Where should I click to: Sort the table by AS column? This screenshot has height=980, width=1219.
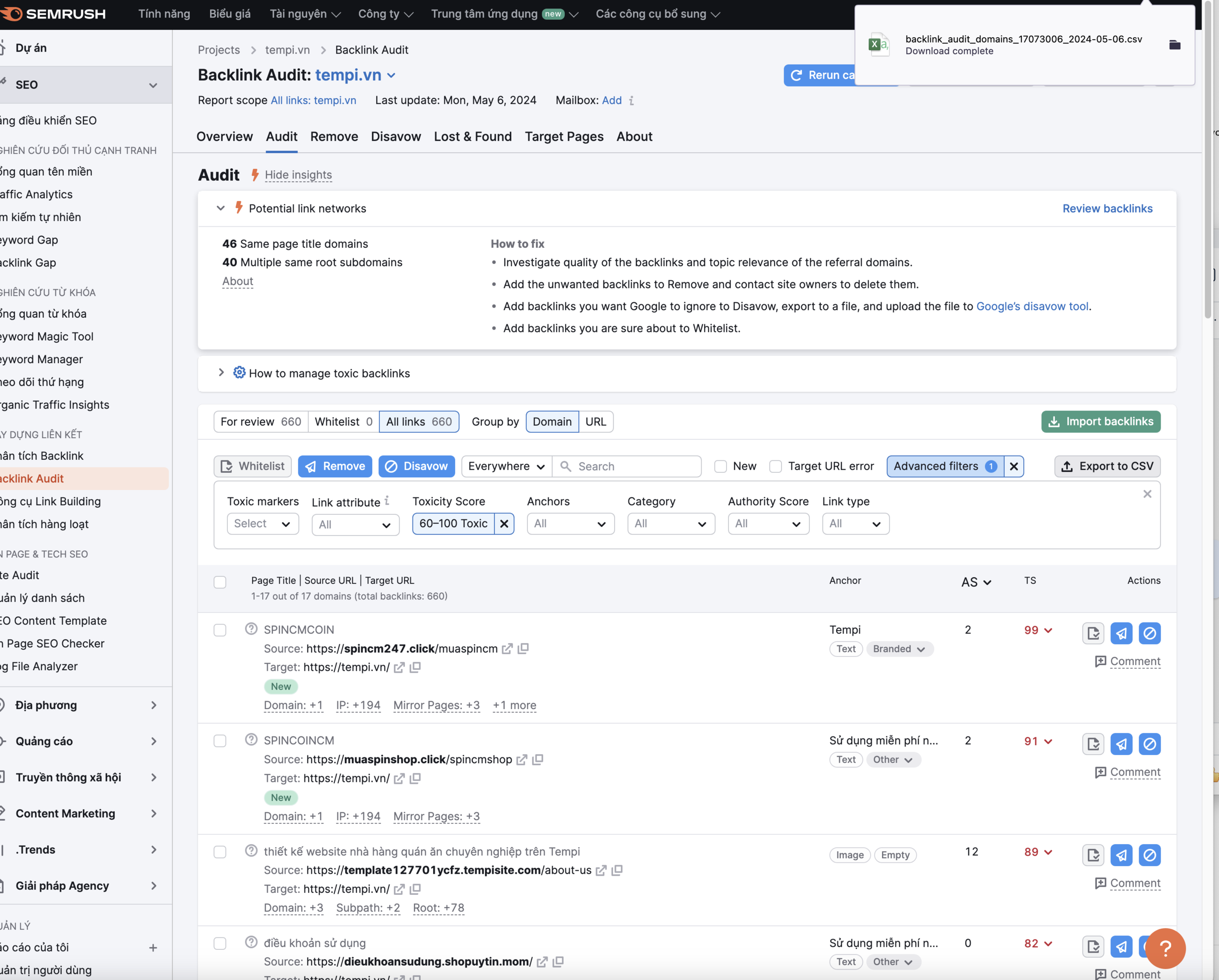976,582
